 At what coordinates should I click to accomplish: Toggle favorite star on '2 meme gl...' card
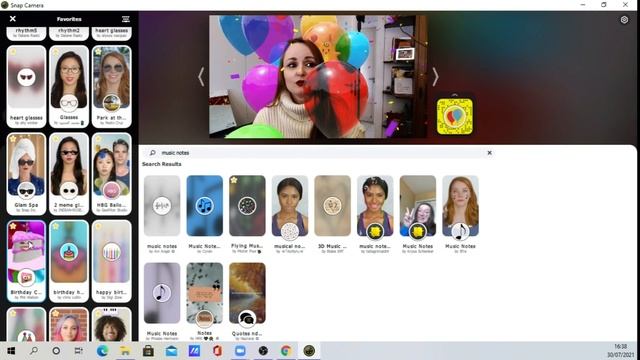coord(56,139)
